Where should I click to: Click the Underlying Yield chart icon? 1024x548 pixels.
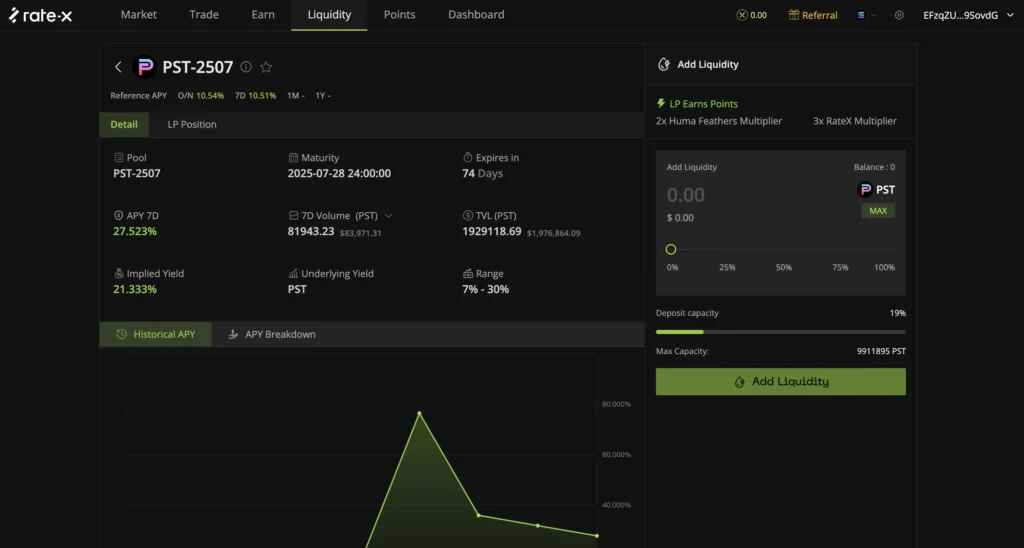[x=293, y=274]
